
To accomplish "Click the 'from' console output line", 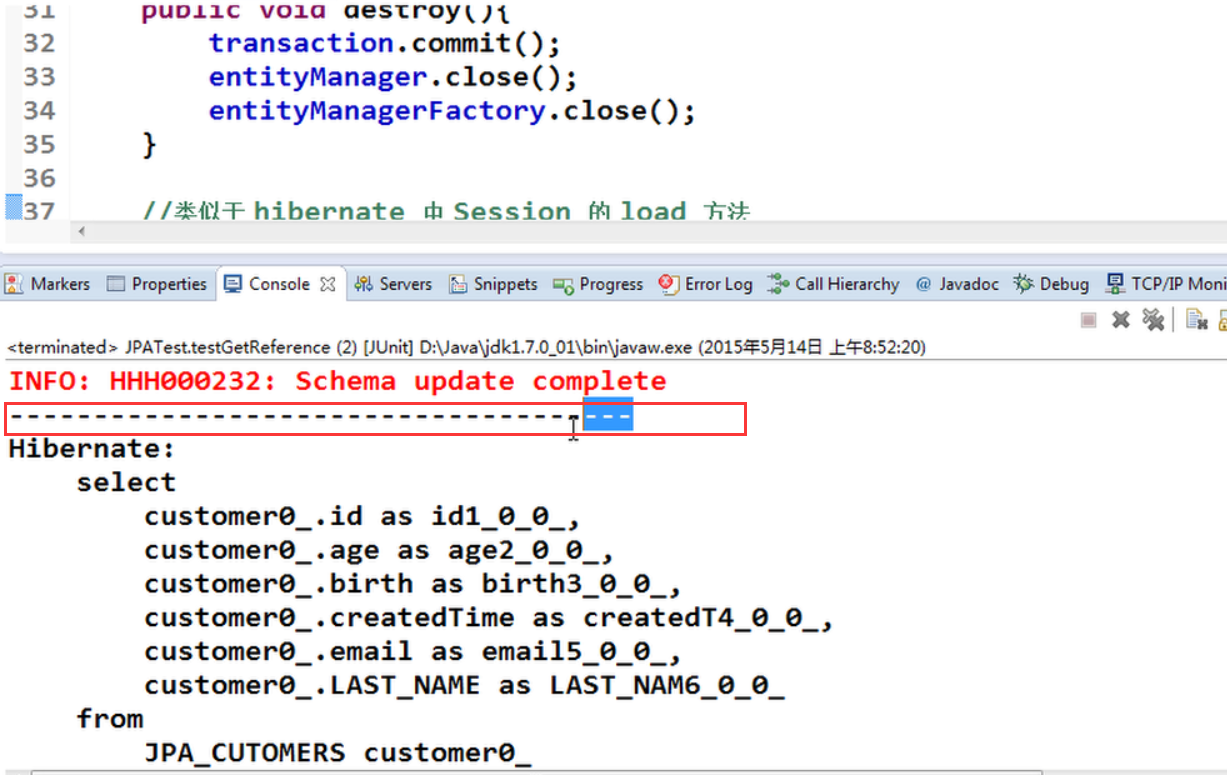I will tap(110, 719).
